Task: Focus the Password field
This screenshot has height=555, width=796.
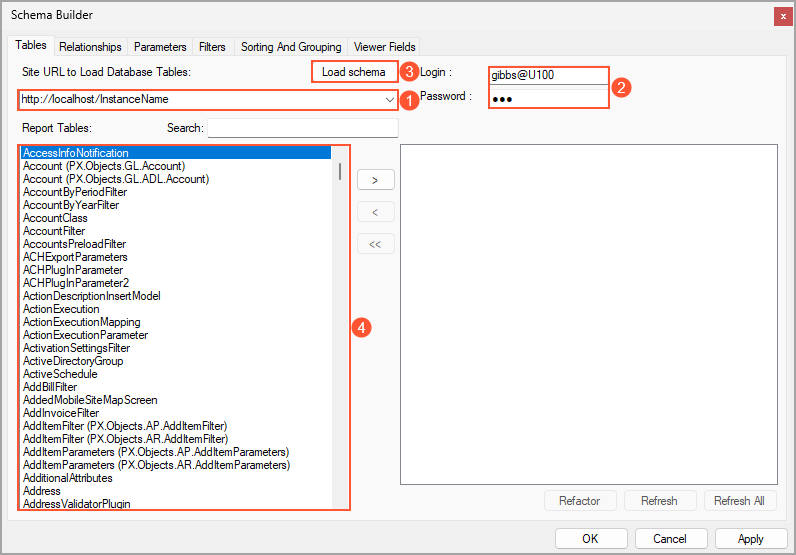Action: [x=548, y=98]
